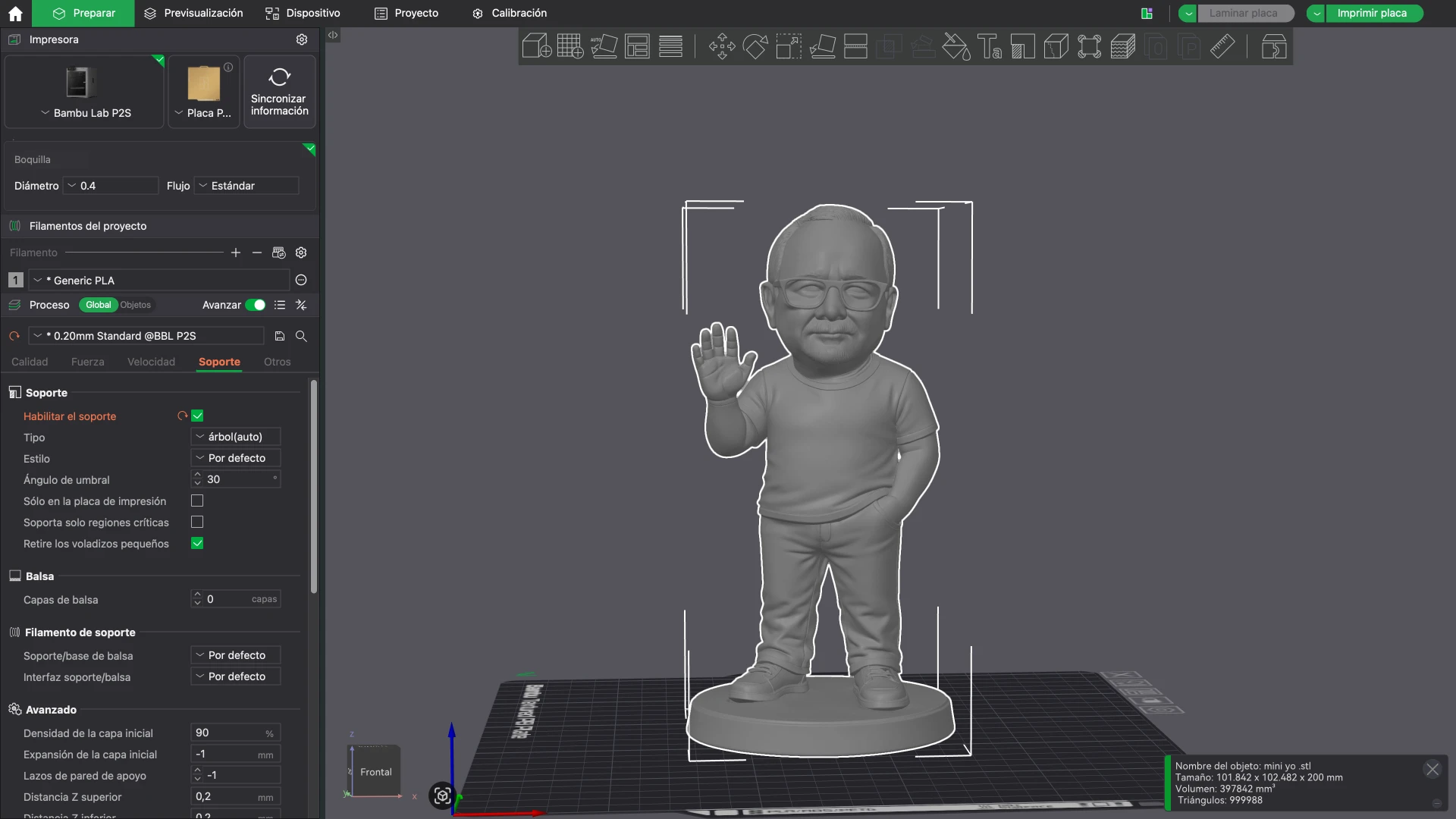Switch process scope to Global
The height and width of the screenshot is (819, 1456).
tap(99, 305)
